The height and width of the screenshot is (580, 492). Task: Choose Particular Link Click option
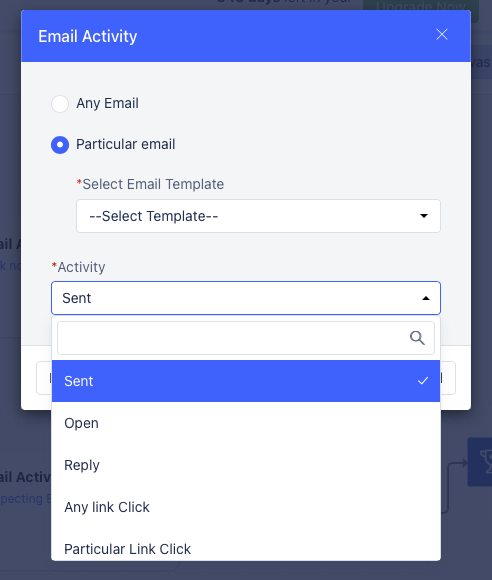click(x=246, y=549)
